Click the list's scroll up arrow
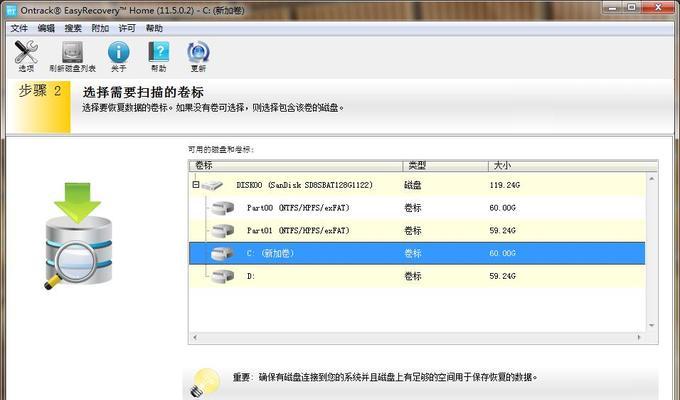The width and height of the screenshot is (680, 400). coord(651,179)
